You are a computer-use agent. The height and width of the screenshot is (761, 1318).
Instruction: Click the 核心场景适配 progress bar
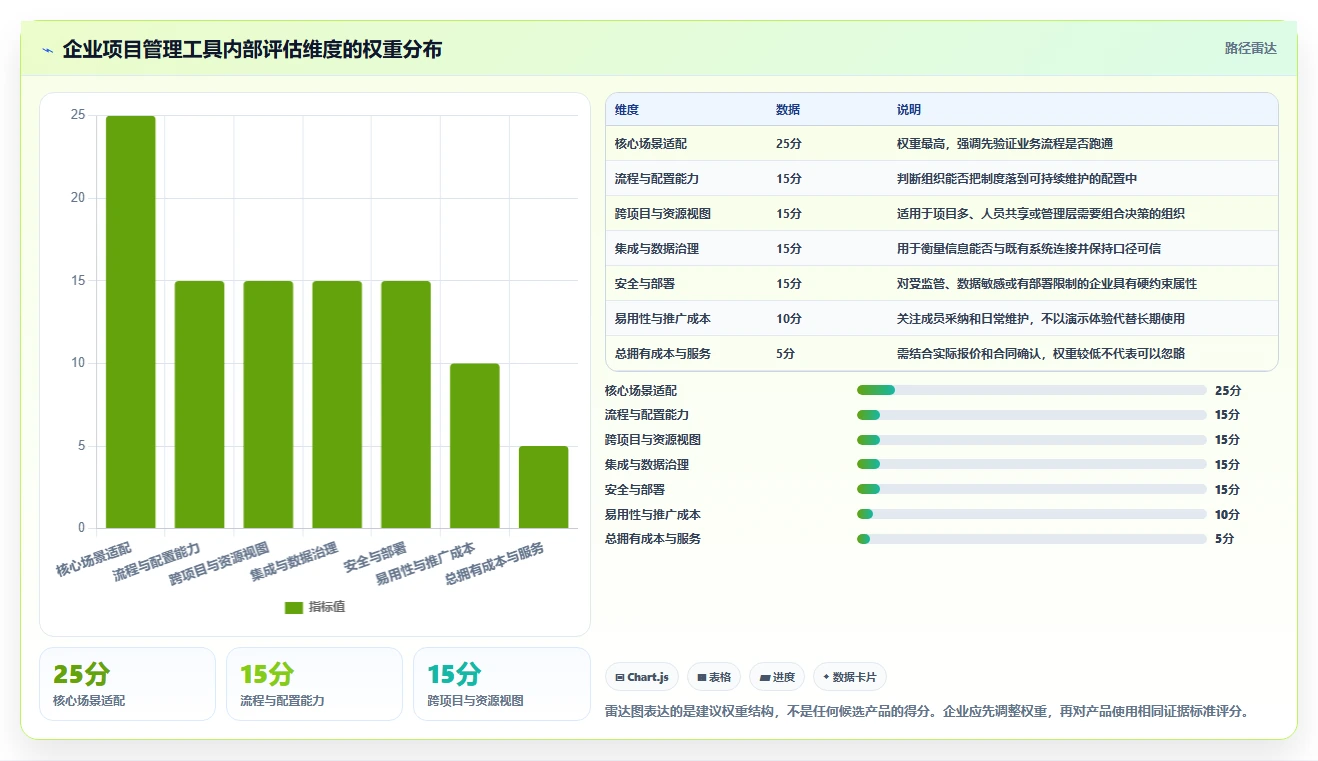1032,390
